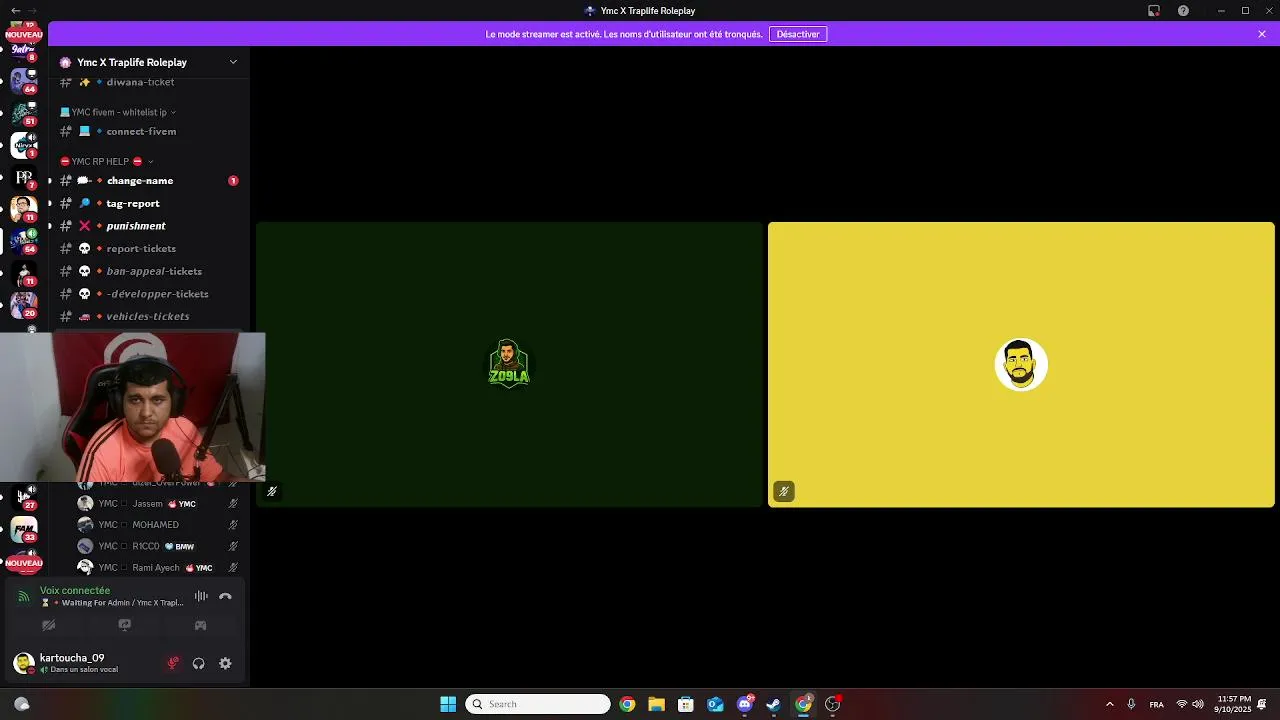Open noise suppression waveform icon
The width and height of the screenshot is (1280, 720).
pos(201,596)
